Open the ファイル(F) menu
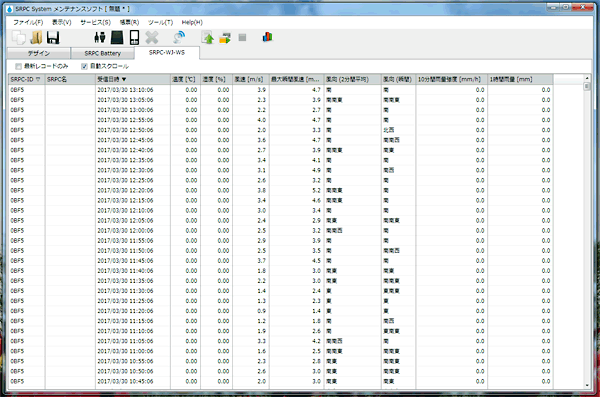The height and width of the screenshot is (397, 600). pos(28,22)
